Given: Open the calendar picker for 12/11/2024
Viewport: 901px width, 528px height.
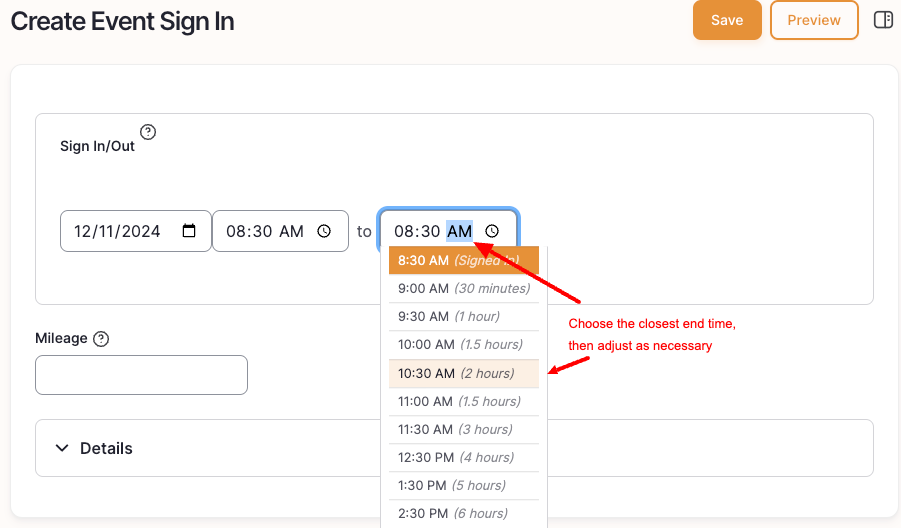Looking at the screenshot, I should pyautogui.click(x=189, y=231).
